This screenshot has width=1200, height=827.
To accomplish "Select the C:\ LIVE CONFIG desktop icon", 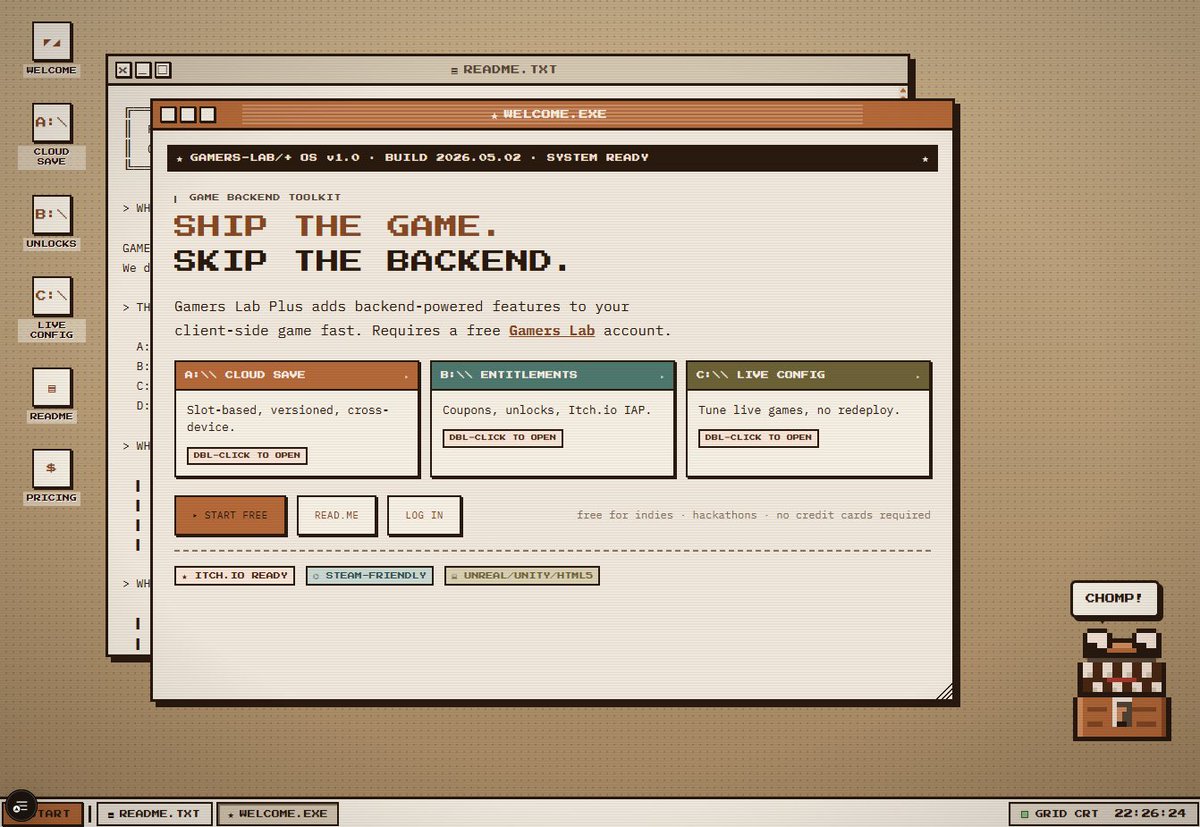I will click(x=52, y=309).
